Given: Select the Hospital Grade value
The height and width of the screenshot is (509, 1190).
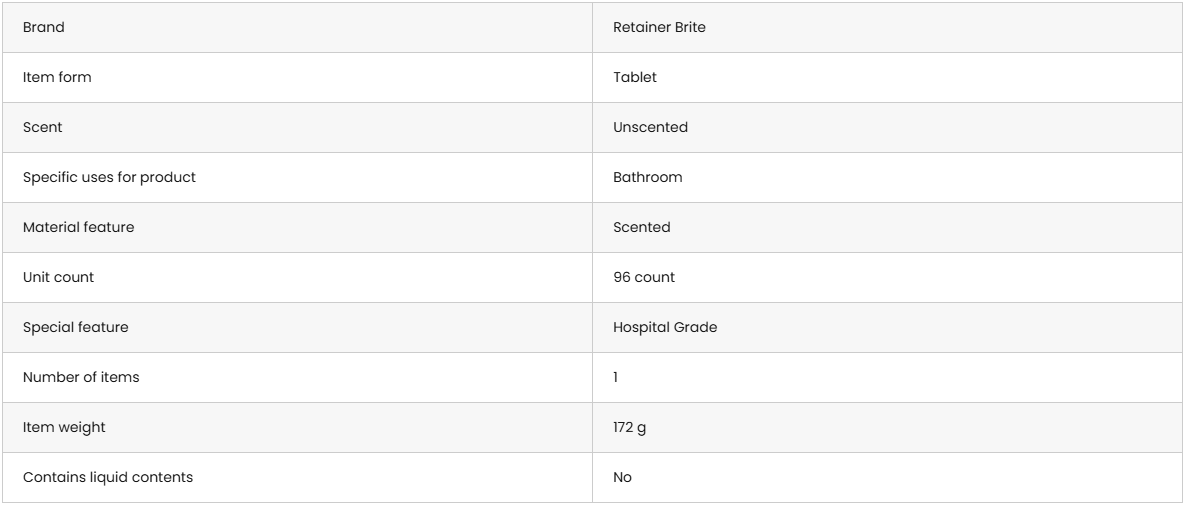Looking at the screenshot, I should tap(665, 328).
